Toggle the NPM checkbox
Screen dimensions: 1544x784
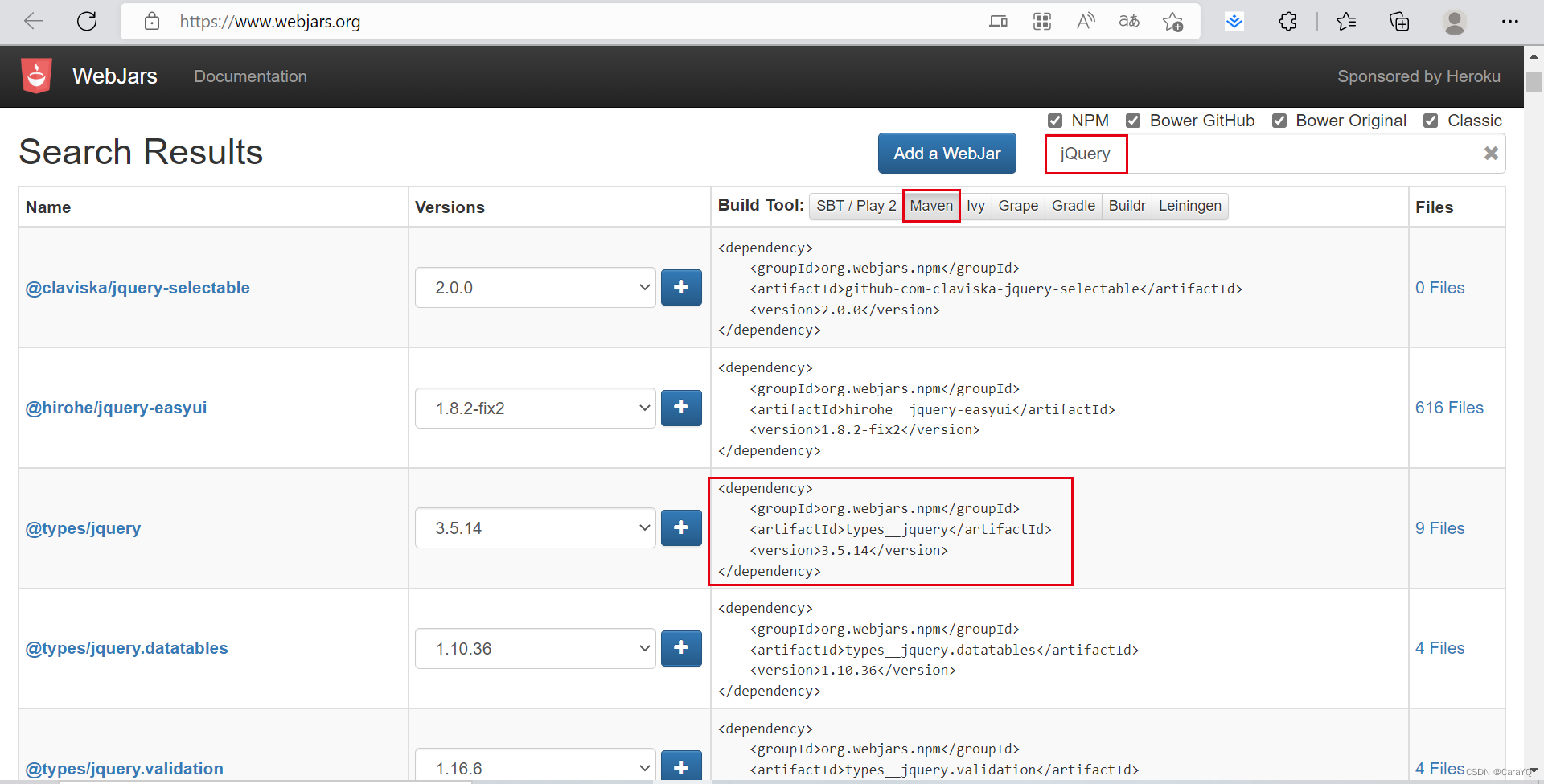(x=1055, y=121)
